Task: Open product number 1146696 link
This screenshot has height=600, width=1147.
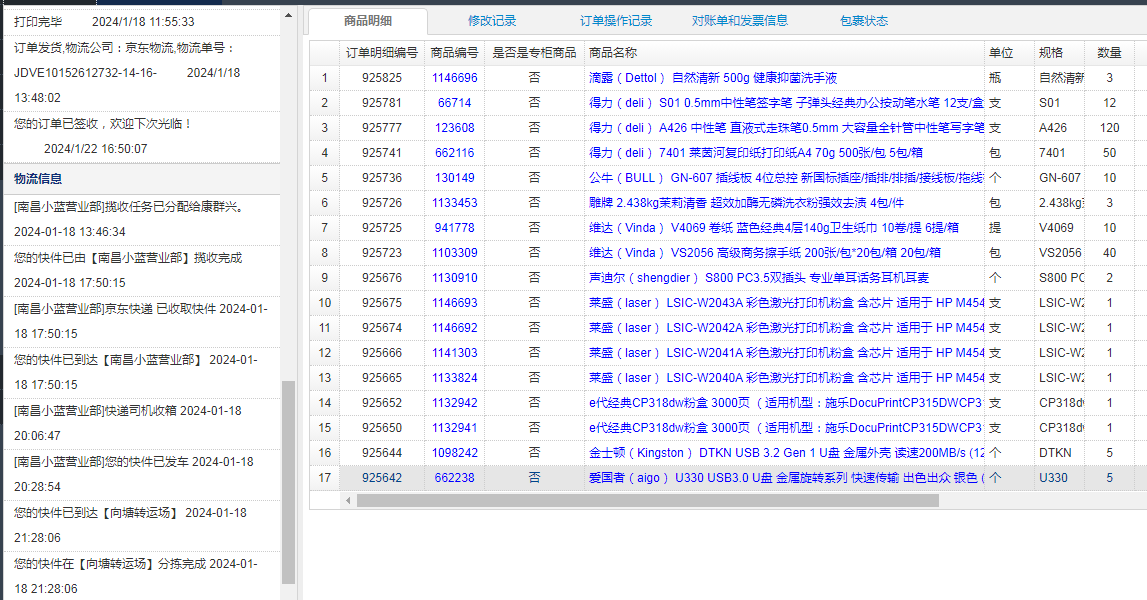Action: [x=454, y=78]
